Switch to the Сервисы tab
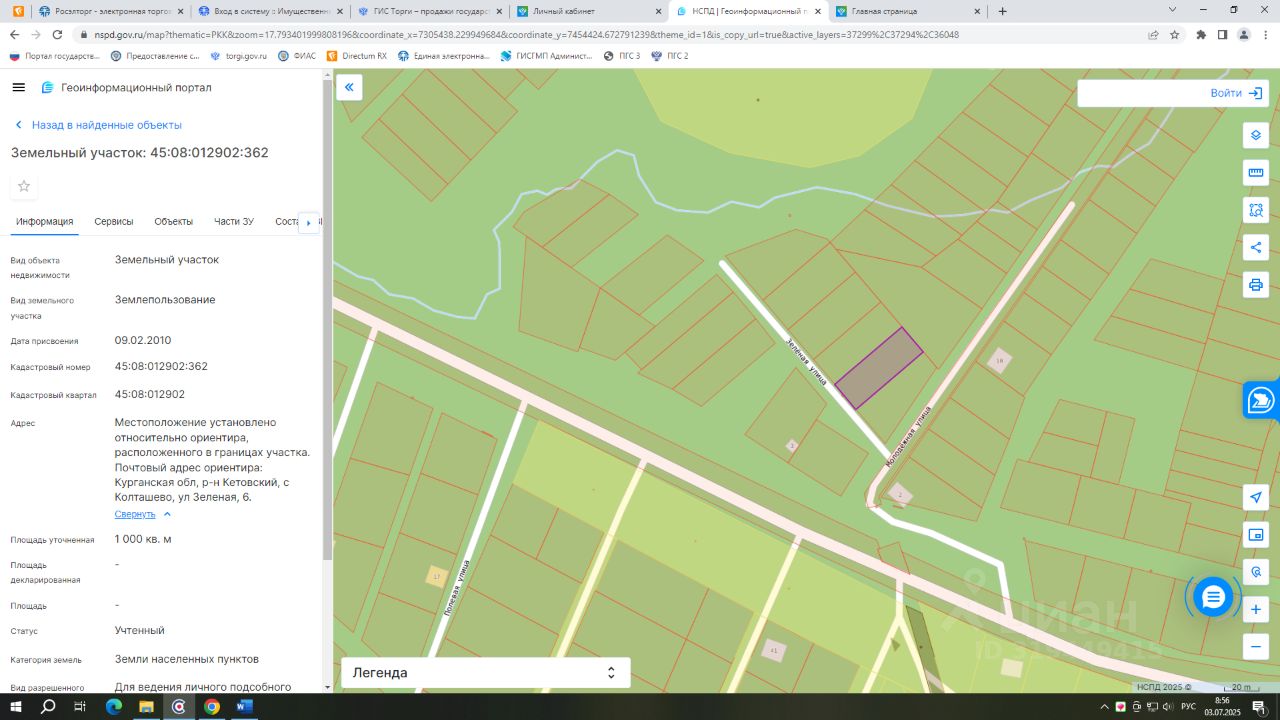The image size is (1280, 720). [114, 222]
